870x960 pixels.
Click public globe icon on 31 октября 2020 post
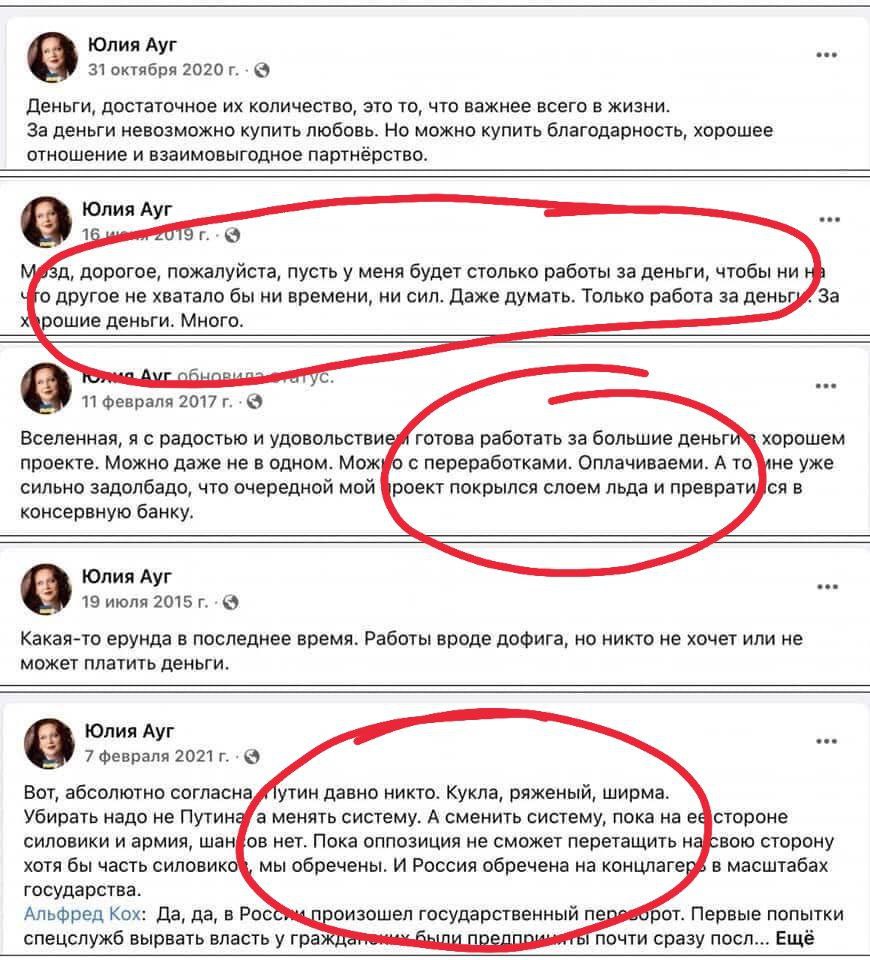tap(261, 70)
